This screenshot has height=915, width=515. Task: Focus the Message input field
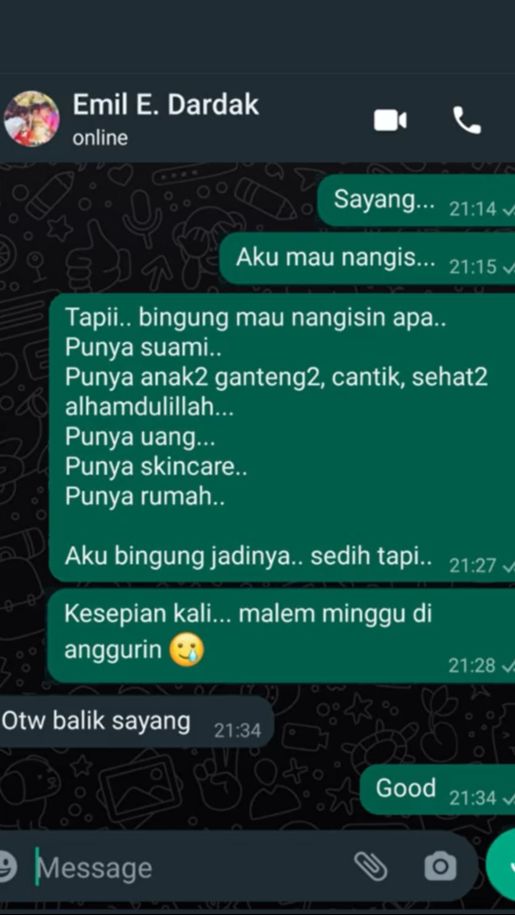click(x=192, y=868)
